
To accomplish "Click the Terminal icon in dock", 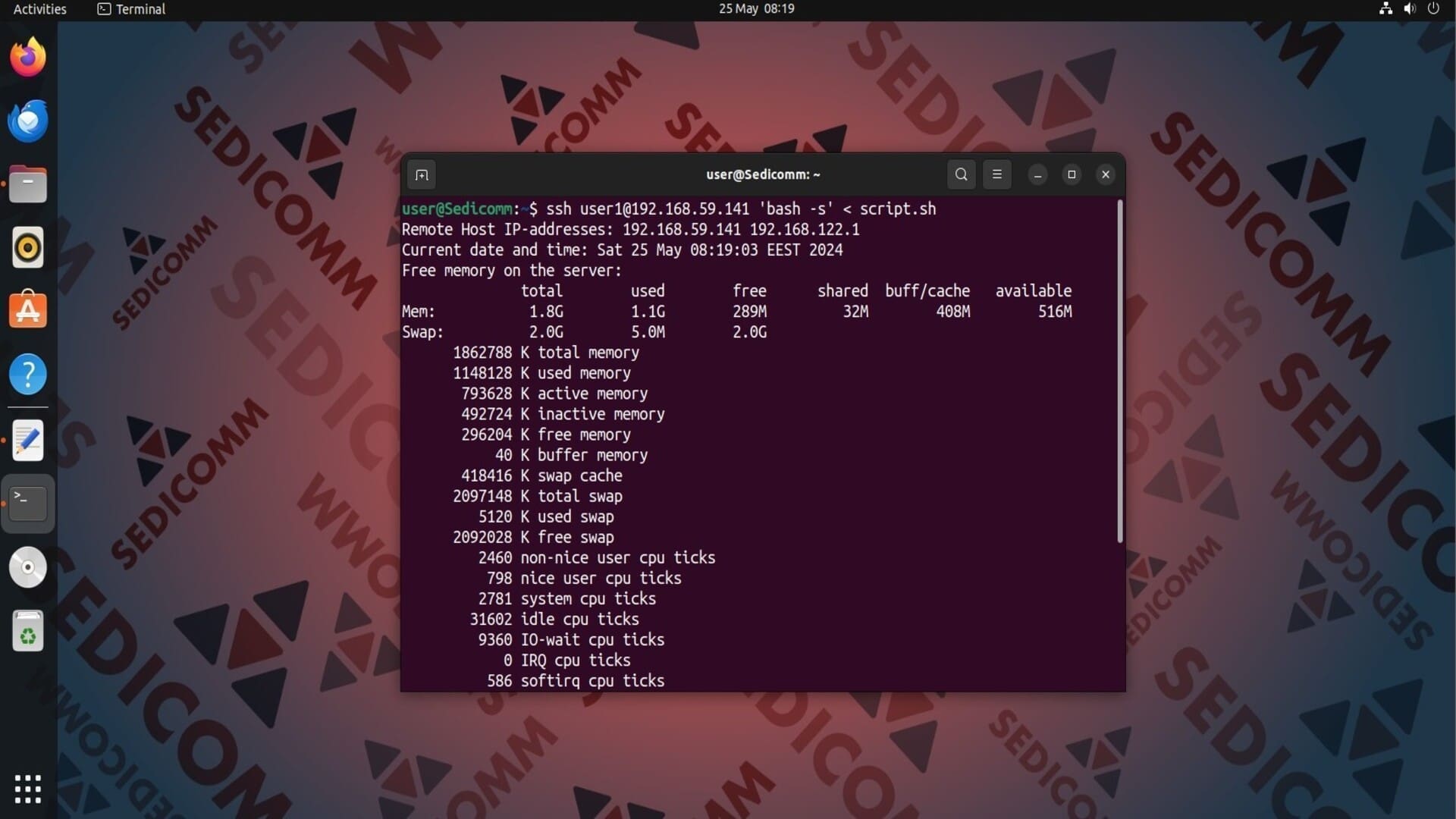I will (28, 504).
